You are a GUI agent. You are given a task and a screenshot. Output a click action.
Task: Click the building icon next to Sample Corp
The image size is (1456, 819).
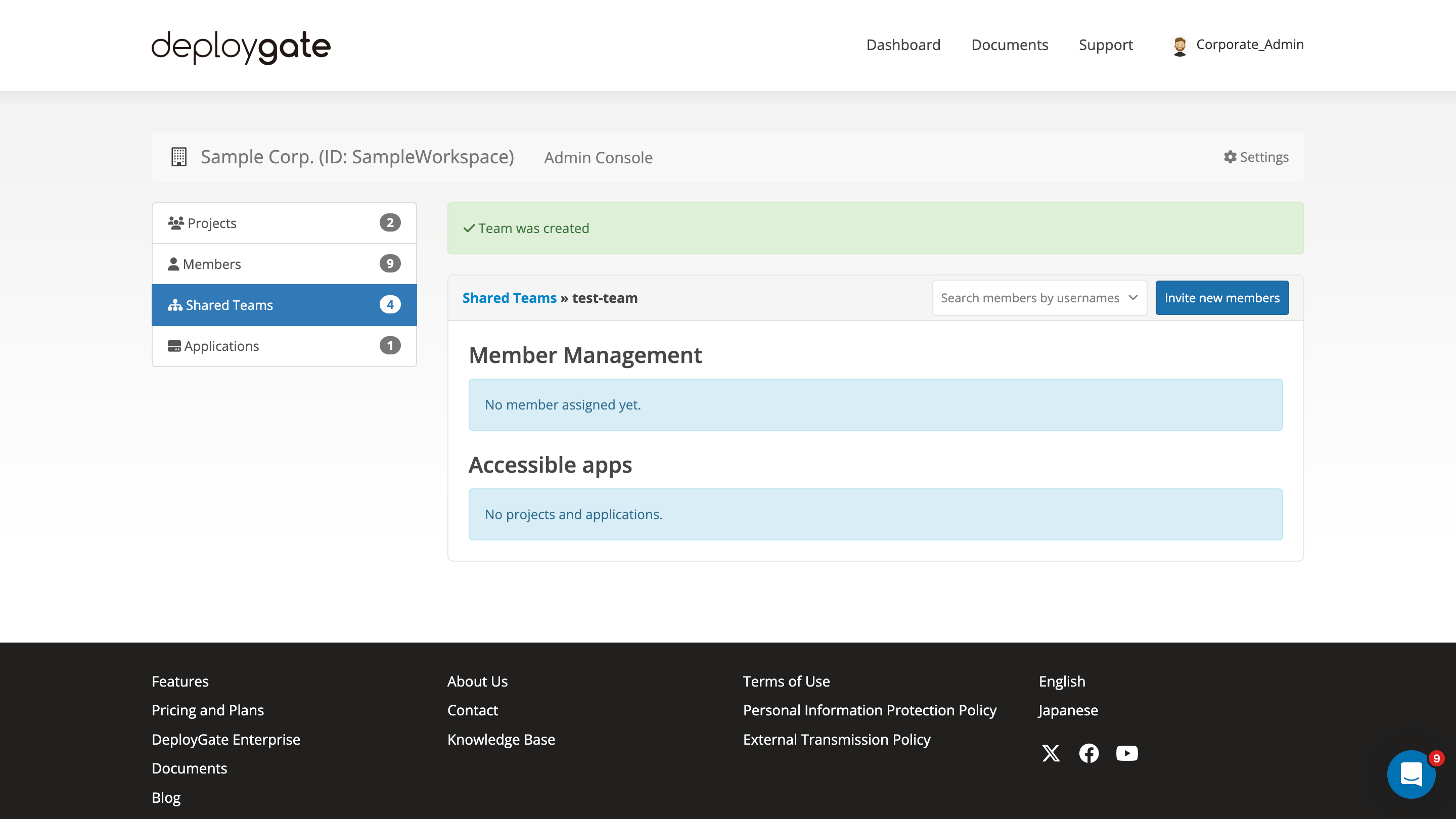pos(178,157)
